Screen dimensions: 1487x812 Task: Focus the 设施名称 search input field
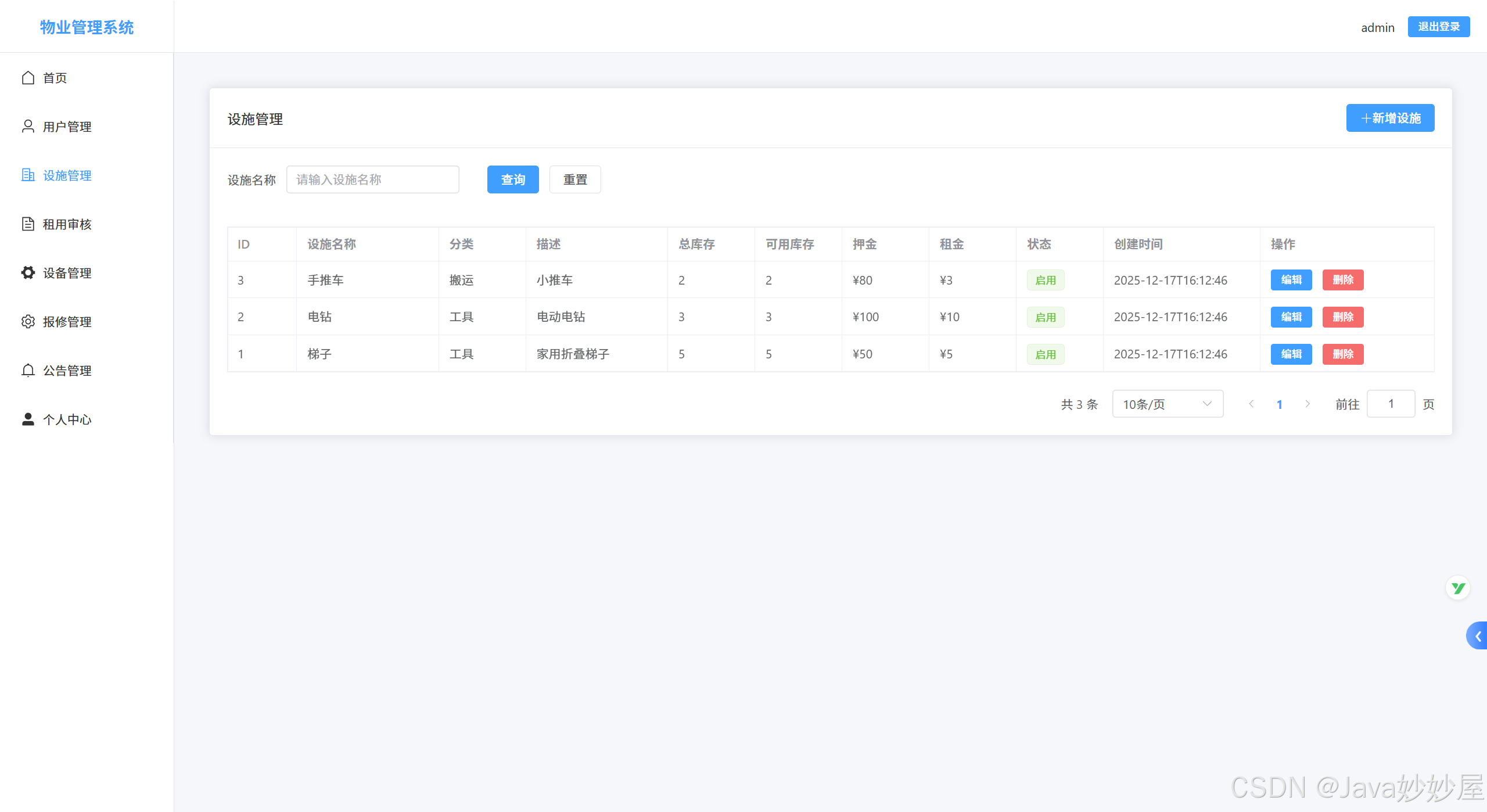pyautogui.click(x=372, y=179)
